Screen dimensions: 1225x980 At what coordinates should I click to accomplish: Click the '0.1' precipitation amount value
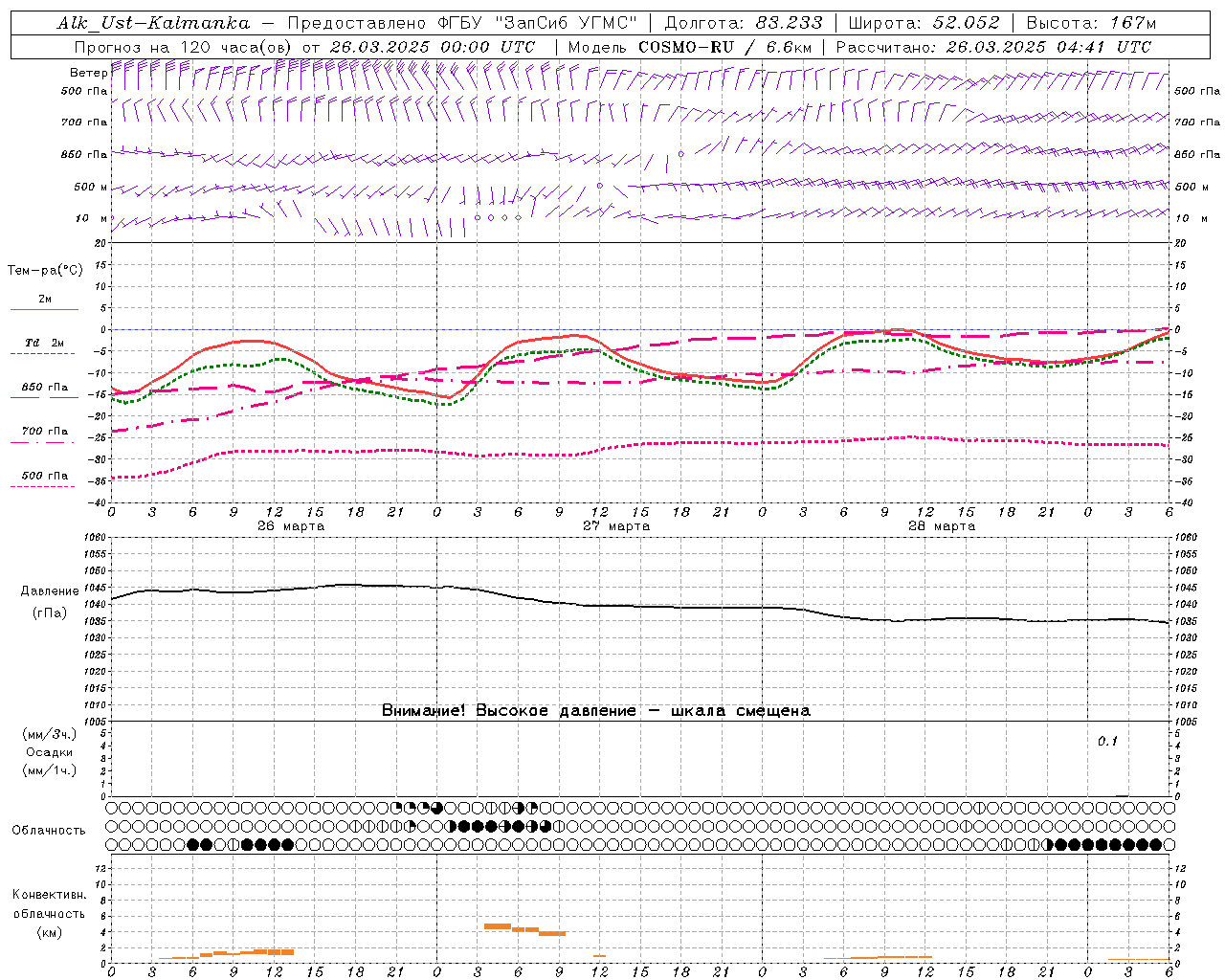click(1107, 741)
